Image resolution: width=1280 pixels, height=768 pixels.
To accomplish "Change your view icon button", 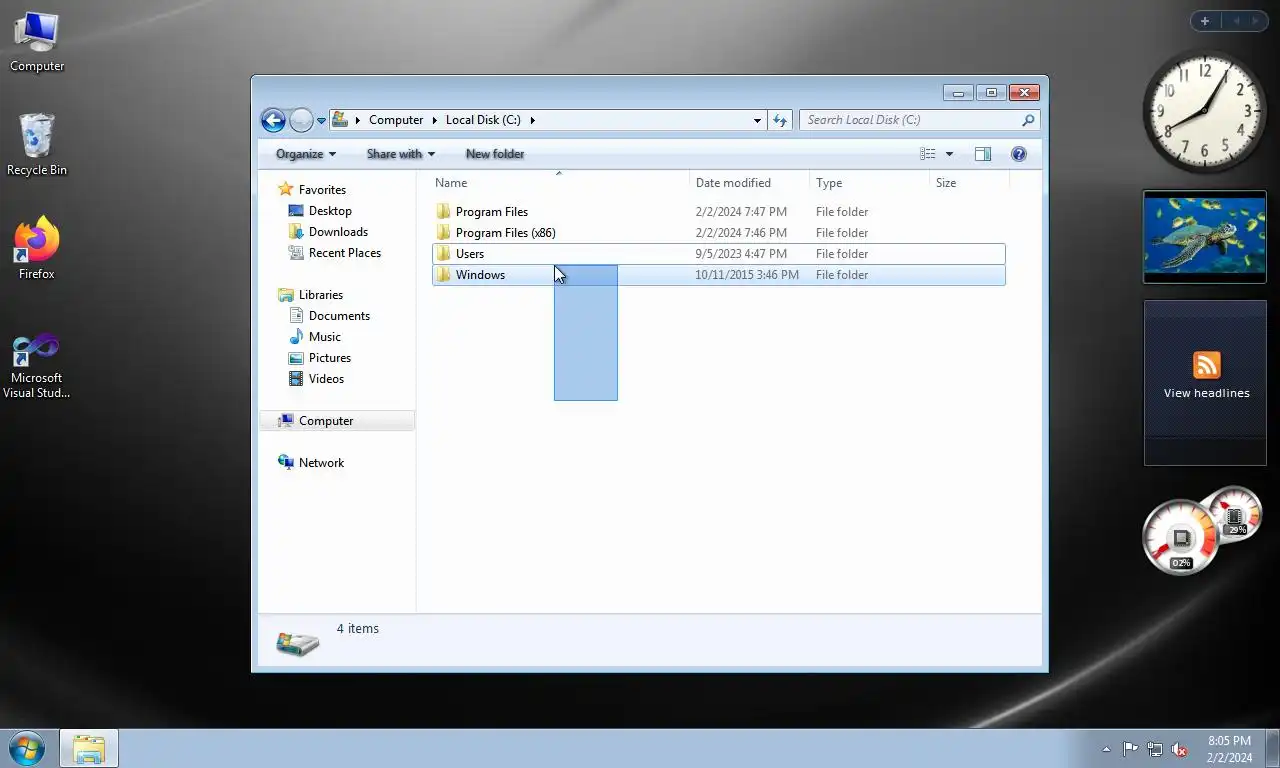I will tap(928, 154).
